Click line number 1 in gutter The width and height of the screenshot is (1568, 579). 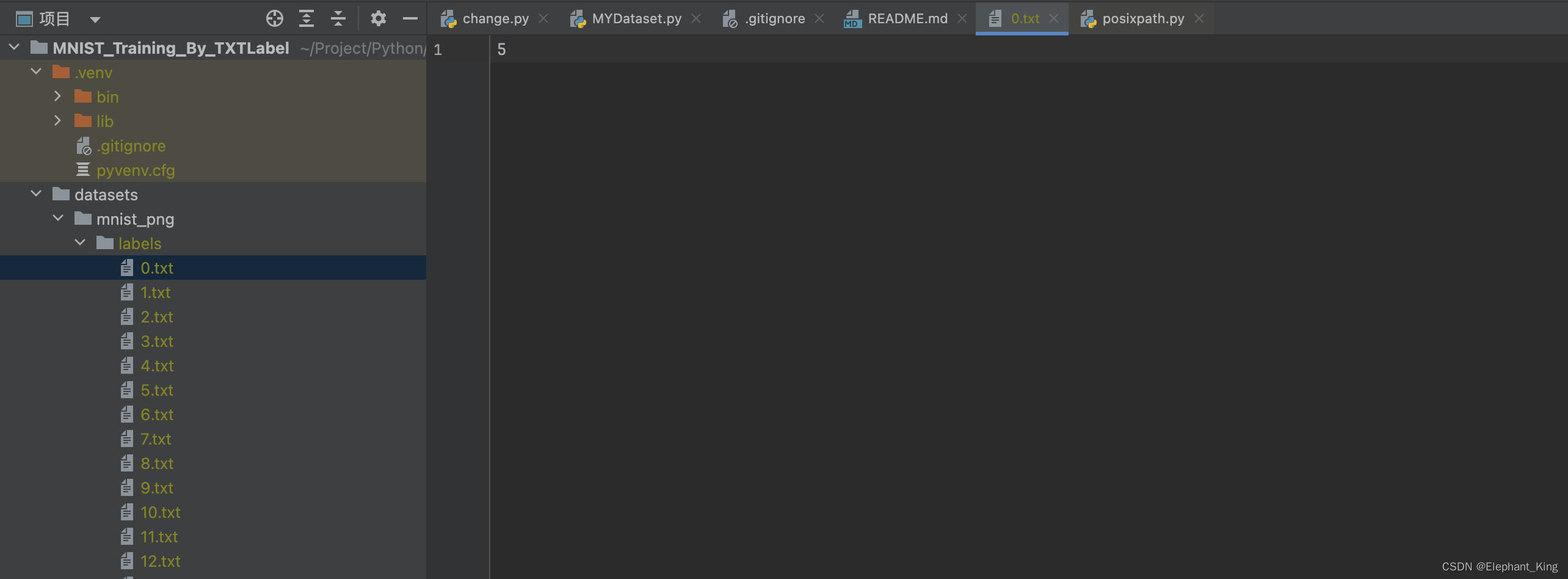(x=438, y=49)
